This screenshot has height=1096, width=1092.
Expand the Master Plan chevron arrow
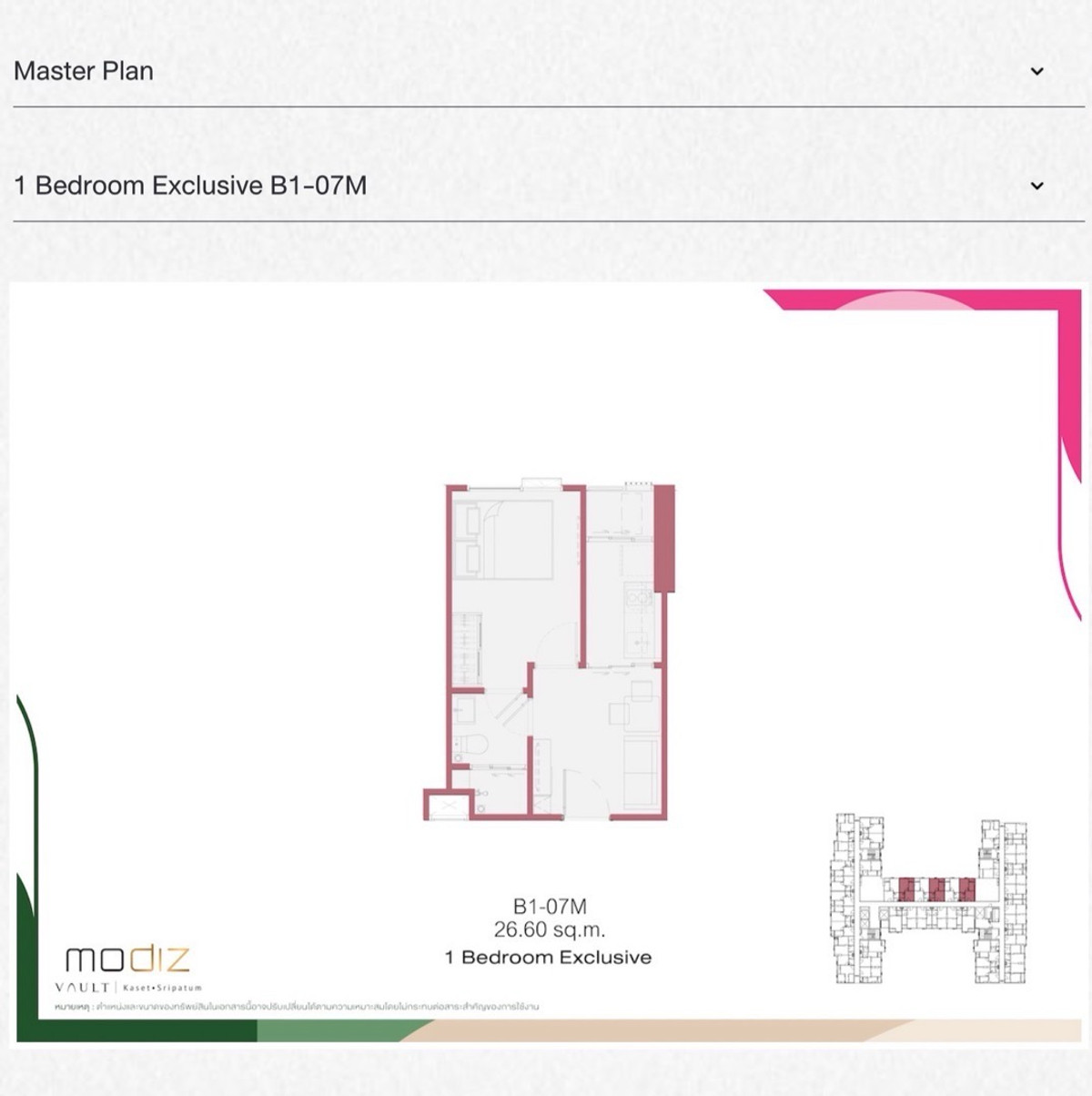1036,71
